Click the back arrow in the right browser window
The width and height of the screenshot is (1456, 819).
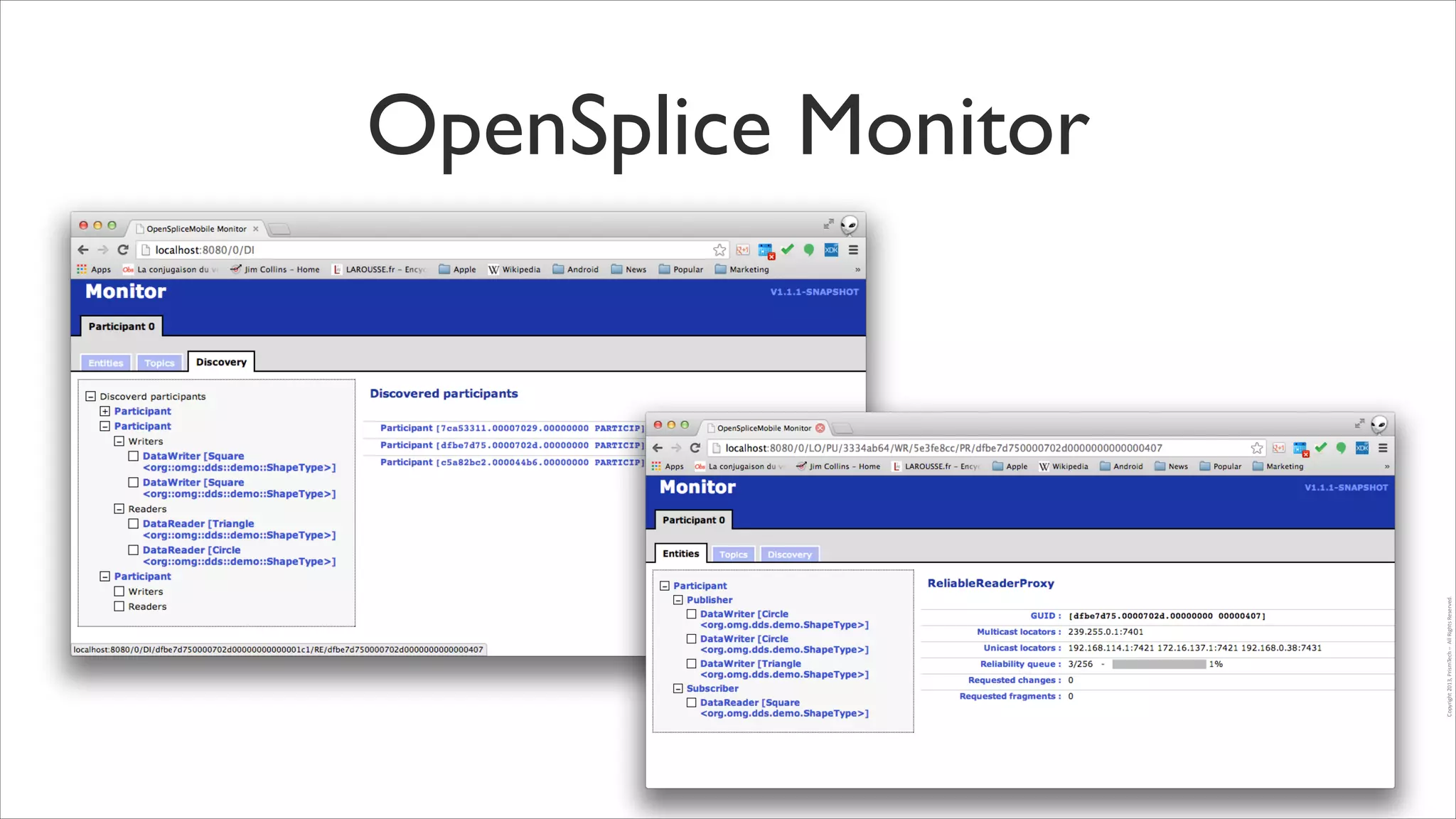tap(658, 448)
